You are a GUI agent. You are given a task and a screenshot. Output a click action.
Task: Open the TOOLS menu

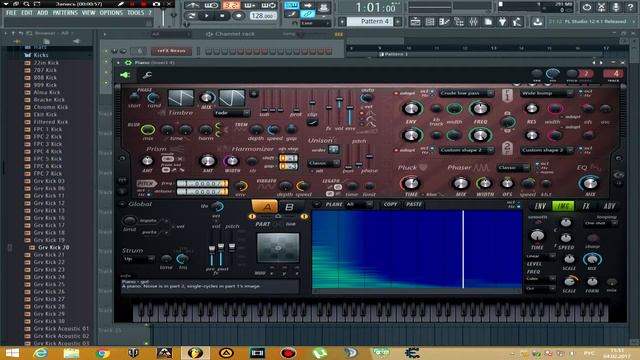136,13
